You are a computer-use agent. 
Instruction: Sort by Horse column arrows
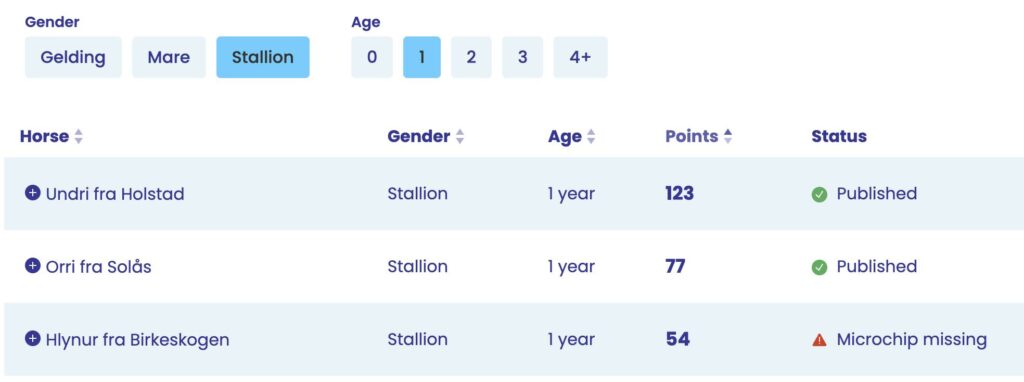(x=78, y=136)
